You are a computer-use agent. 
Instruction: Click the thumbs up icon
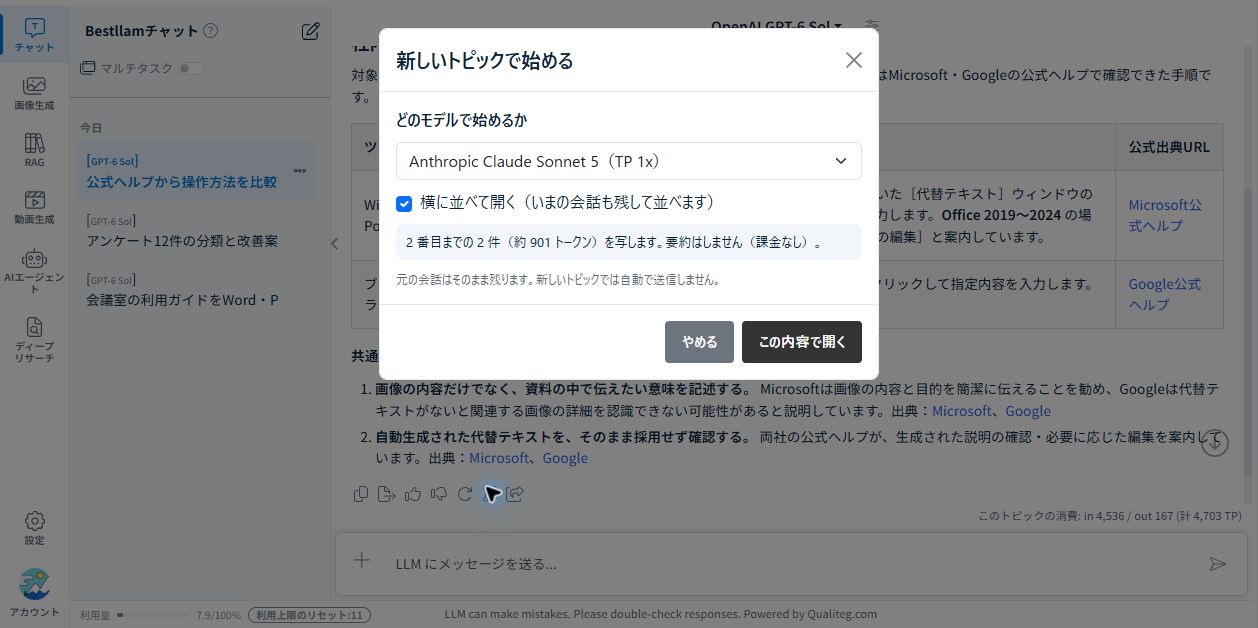click(413, 493)
